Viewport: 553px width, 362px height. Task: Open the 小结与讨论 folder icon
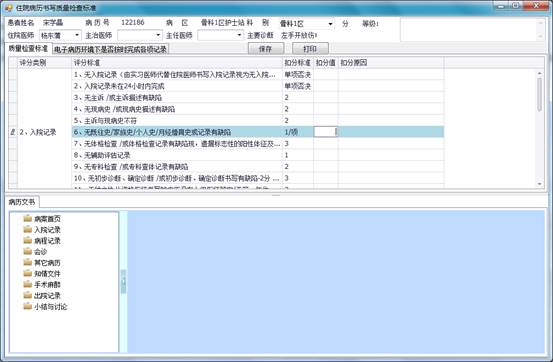28,306
